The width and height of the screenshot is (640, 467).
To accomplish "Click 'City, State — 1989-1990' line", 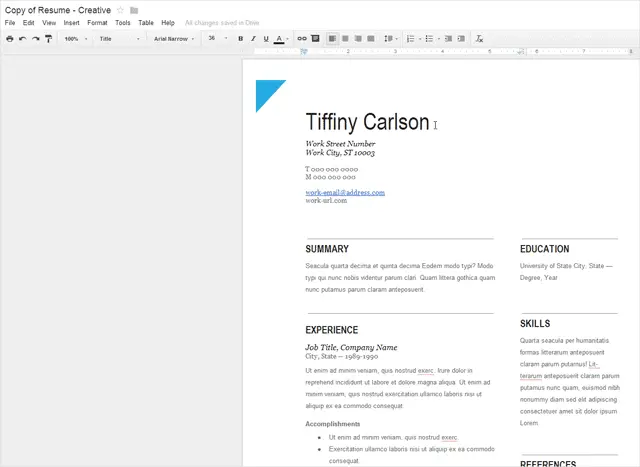I will tap(342, 356).
